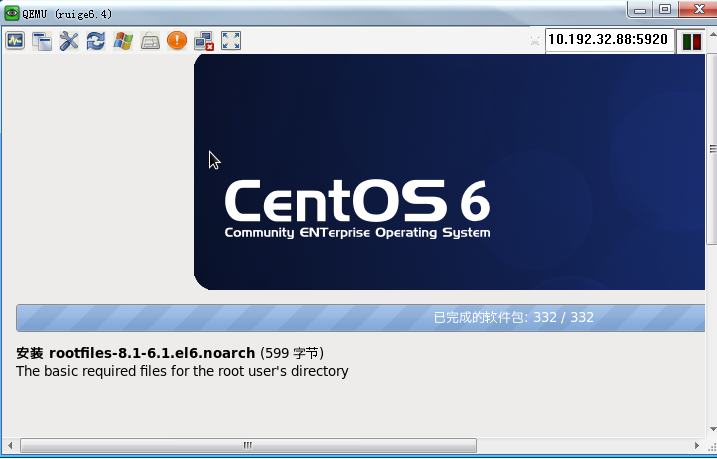
Task: Click the vertical scrollbar down arrow
Action: tap(712, 429)
